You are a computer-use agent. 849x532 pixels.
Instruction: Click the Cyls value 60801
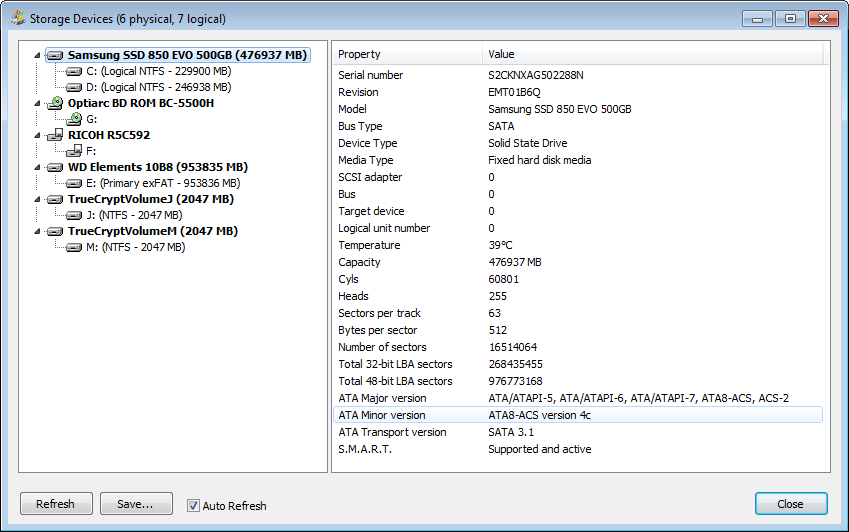tap(504, 279)
